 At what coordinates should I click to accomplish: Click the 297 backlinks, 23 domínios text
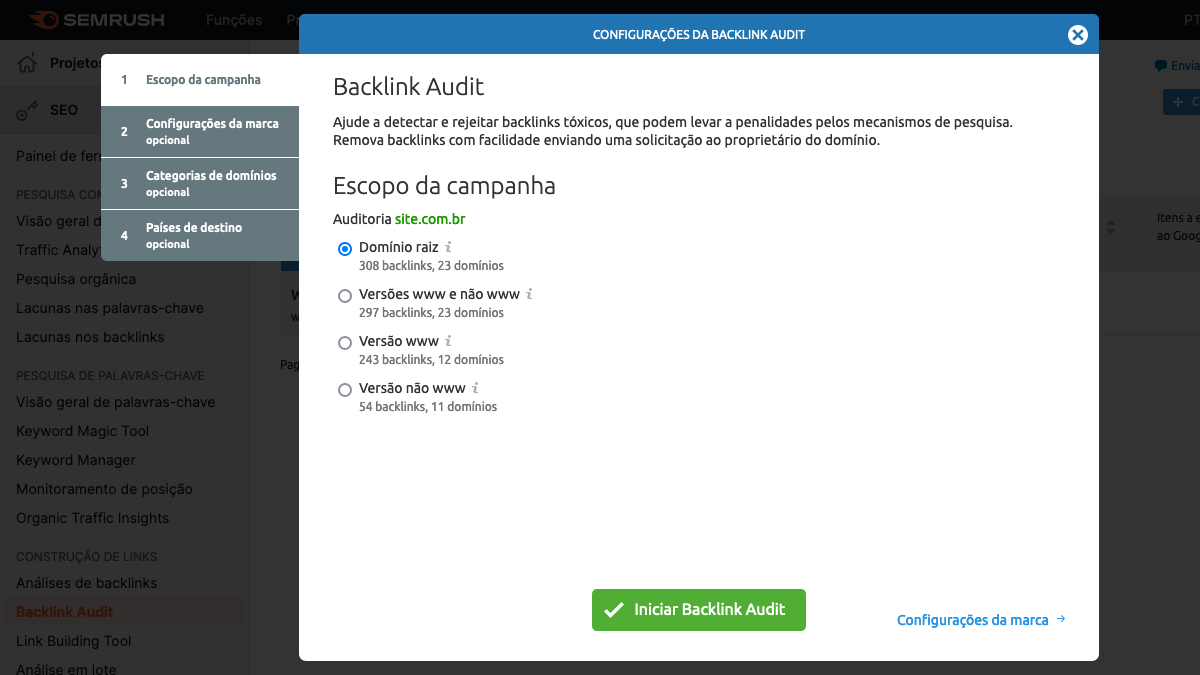(x=431, y=313)
